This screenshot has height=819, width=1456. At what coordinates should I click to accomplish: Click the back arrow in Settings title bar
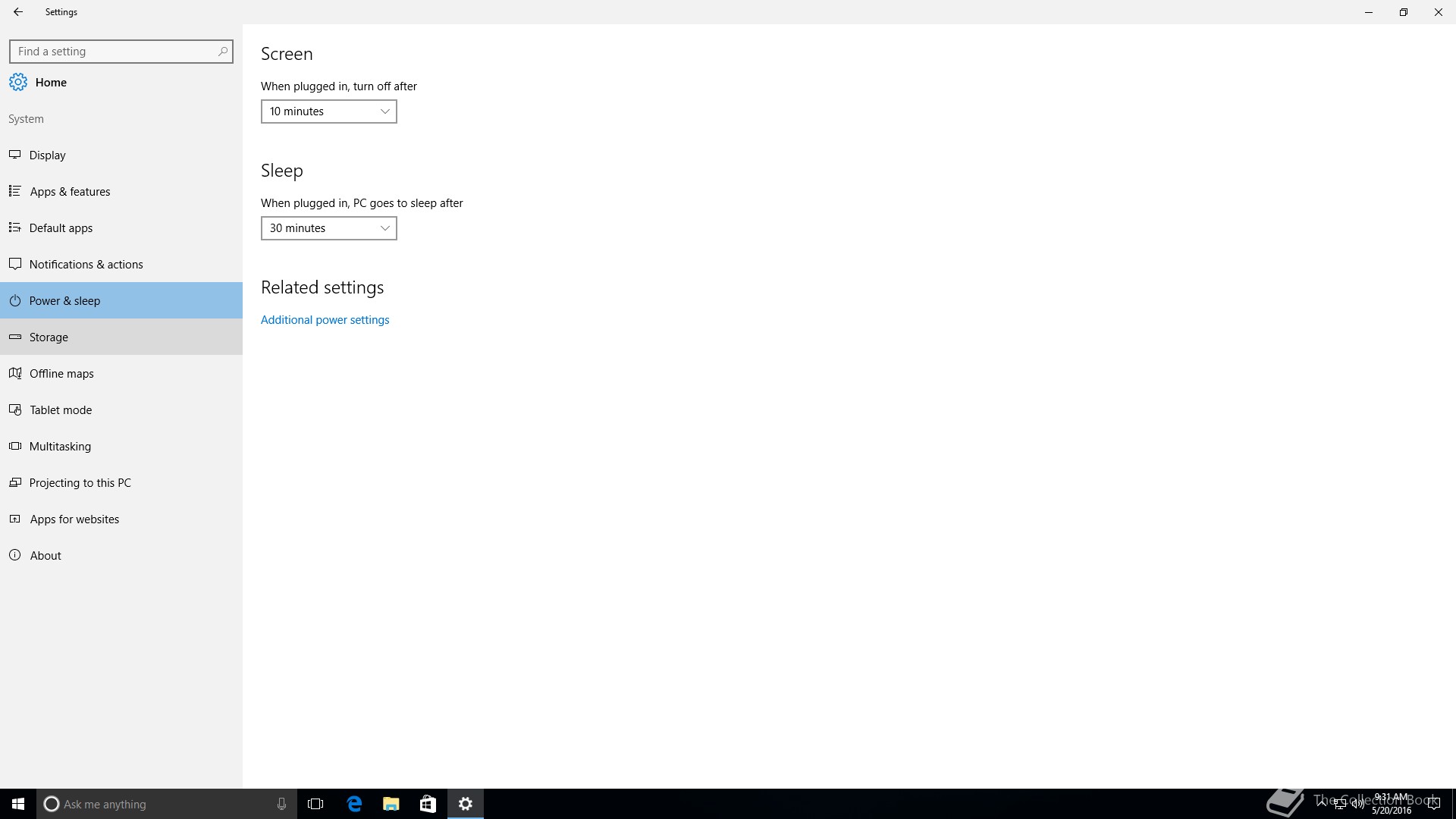18,12
